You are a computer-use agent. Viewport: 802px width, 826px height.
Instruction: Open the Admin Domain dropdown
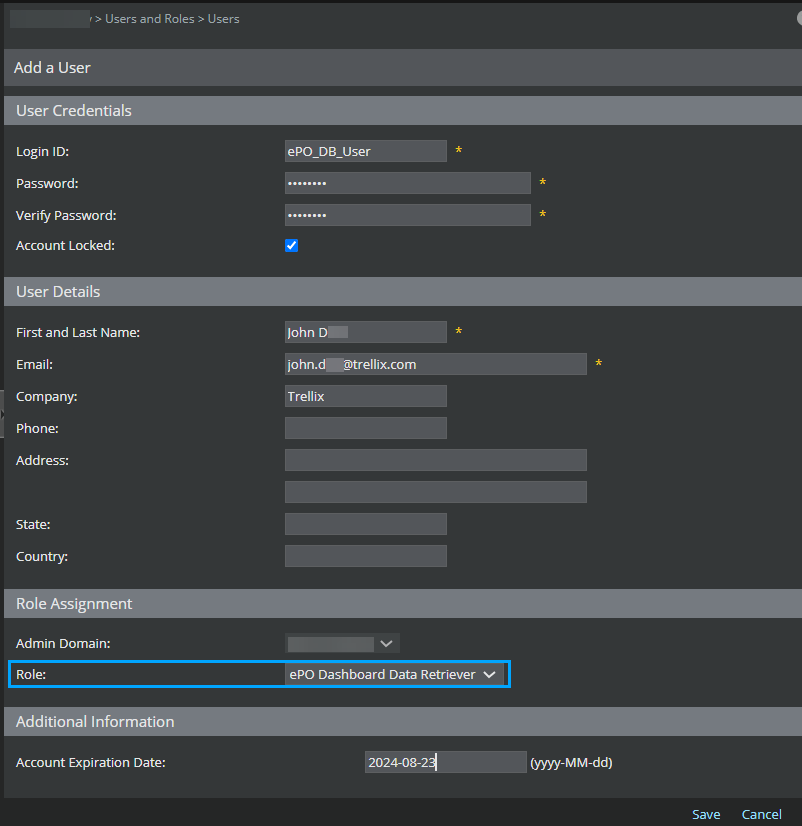coord(342,644)
